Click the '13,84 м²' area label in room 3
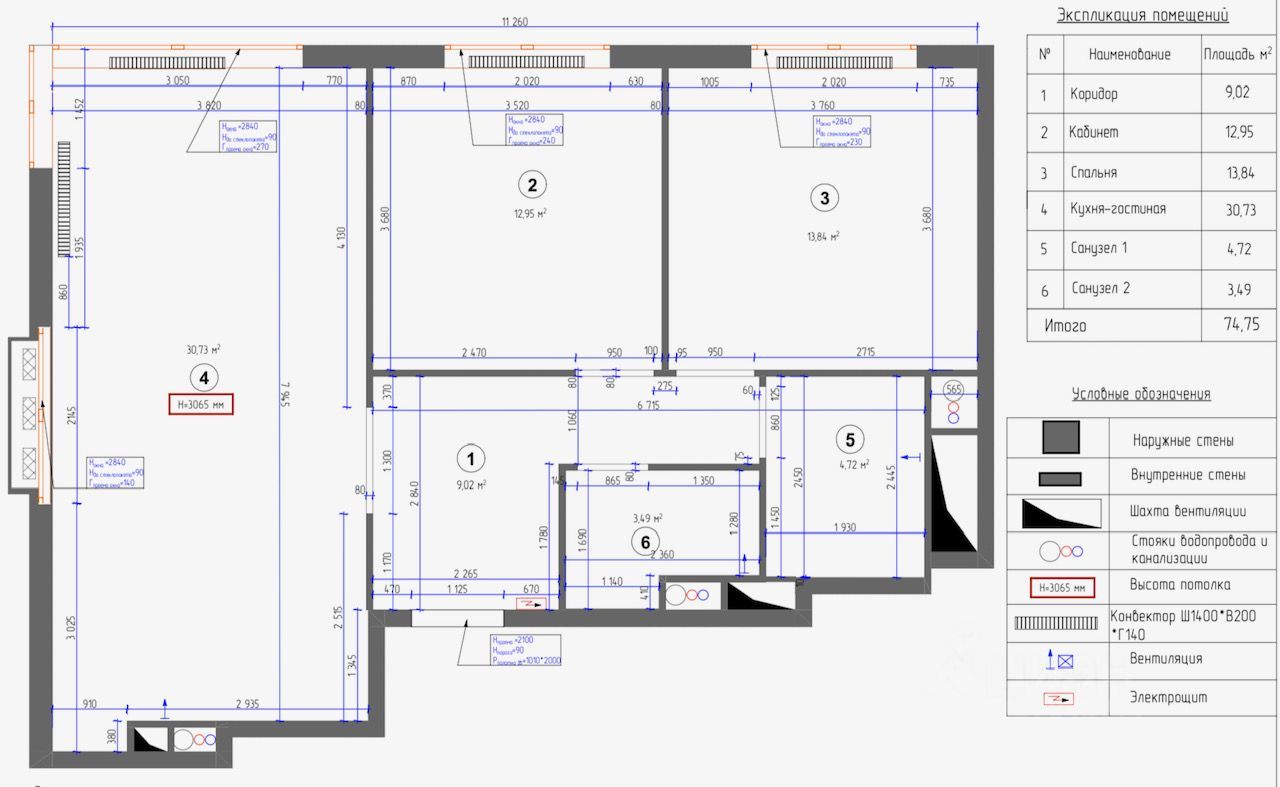The height and width of the screenshot is (787, 1280). pyautogui.click(x=823, y=237)
